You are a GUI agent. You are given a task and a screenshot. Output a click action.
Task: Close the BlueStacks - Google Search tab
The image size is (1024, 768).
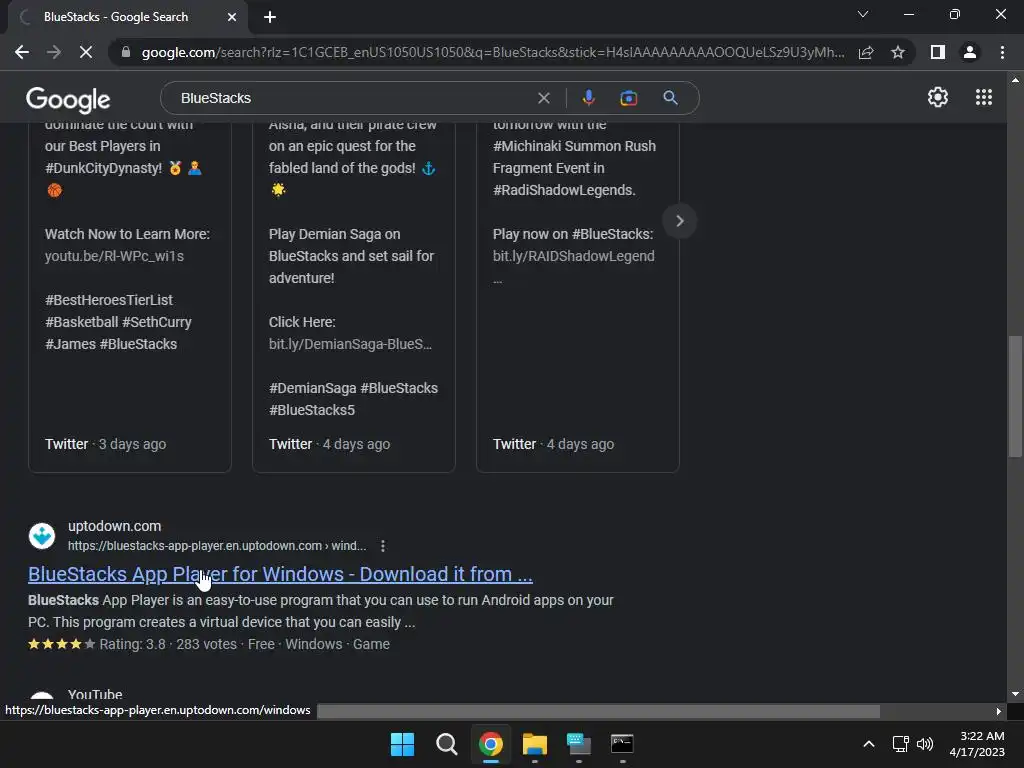[231, 17]
